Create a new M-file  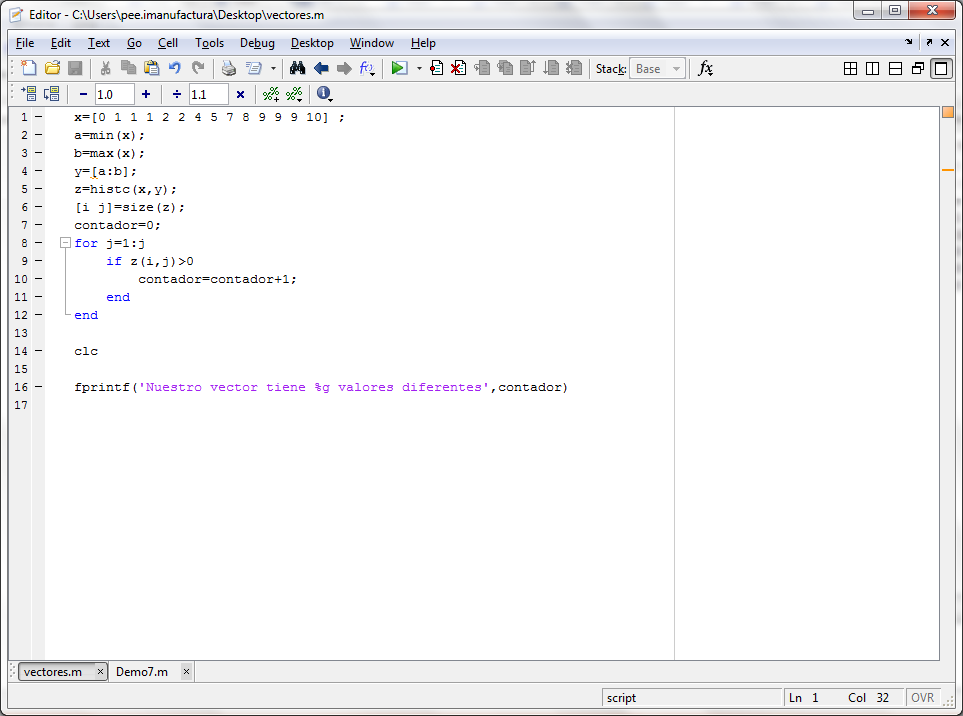29,68
